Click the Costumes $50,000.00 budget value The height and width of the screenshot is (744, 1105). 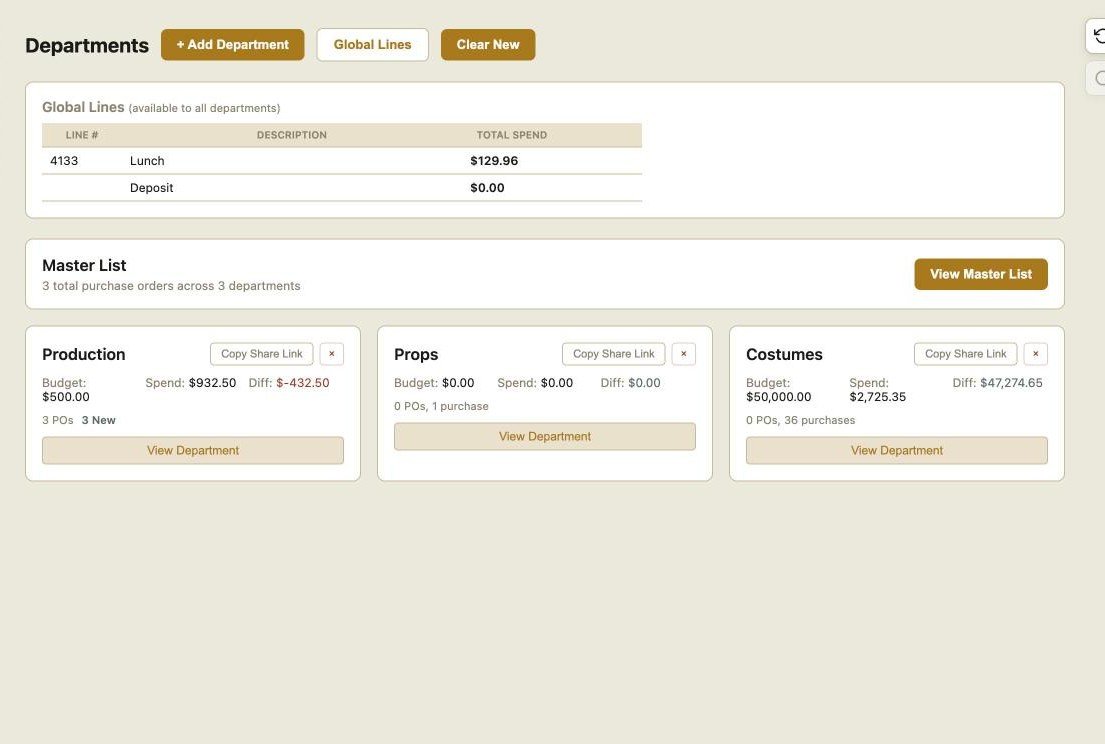779,397
